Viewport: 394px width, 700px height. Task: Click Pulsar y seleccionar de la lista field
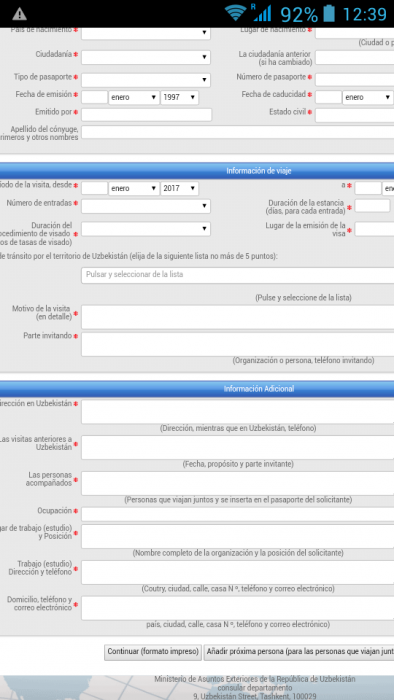point(237,275)
